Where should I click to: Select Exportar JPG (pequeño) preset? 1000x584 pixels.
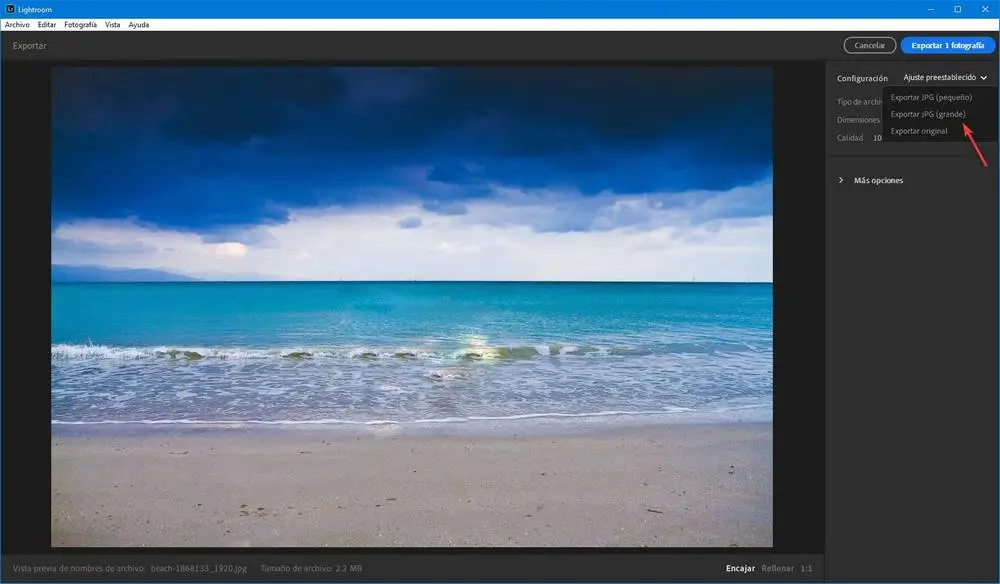click(931, 98)
